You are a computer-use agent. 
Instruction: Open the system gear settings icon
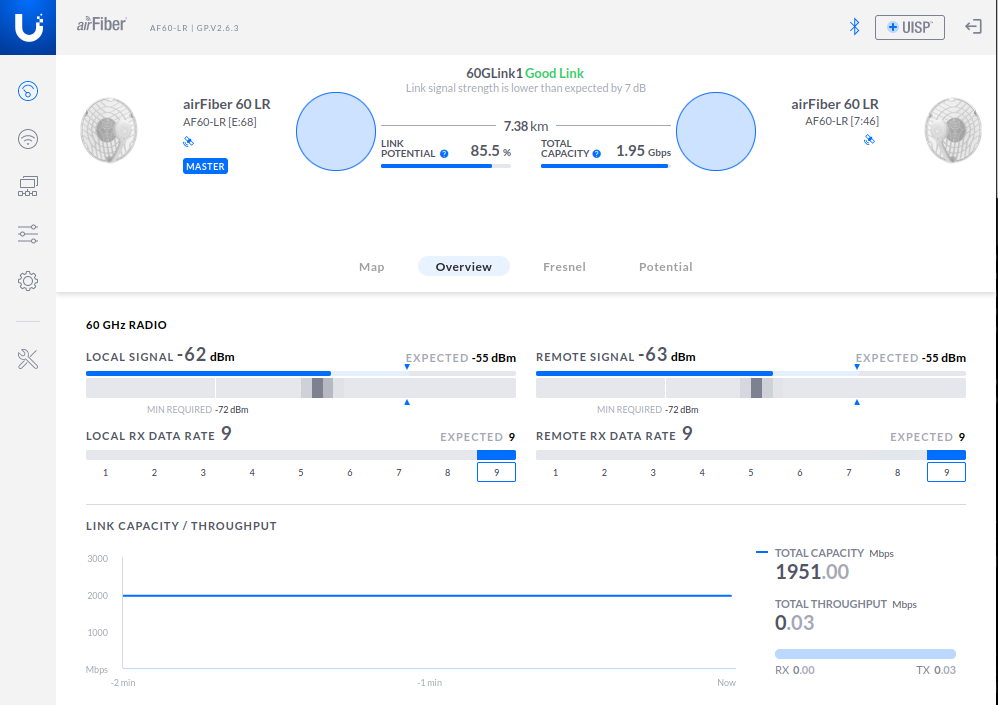point(28,281)
